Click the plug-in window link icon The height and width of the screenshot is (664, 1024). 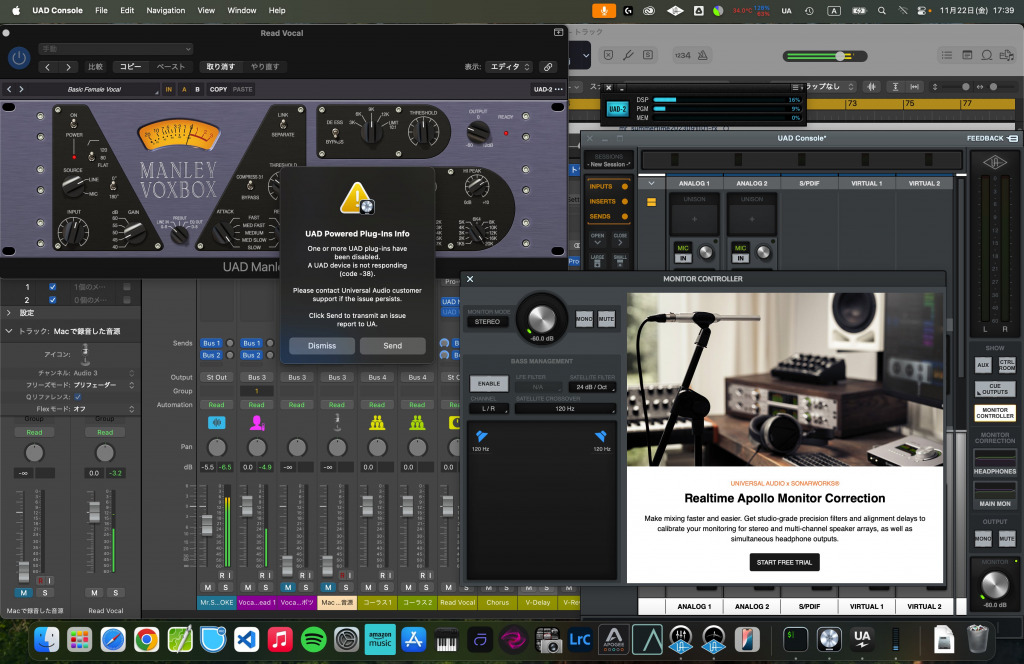point(547,67)
